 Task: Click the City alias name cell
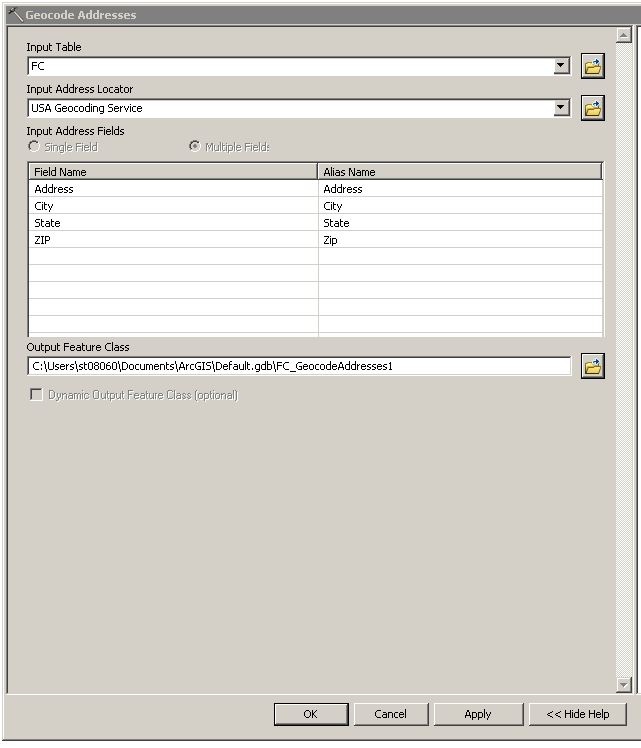460,206
